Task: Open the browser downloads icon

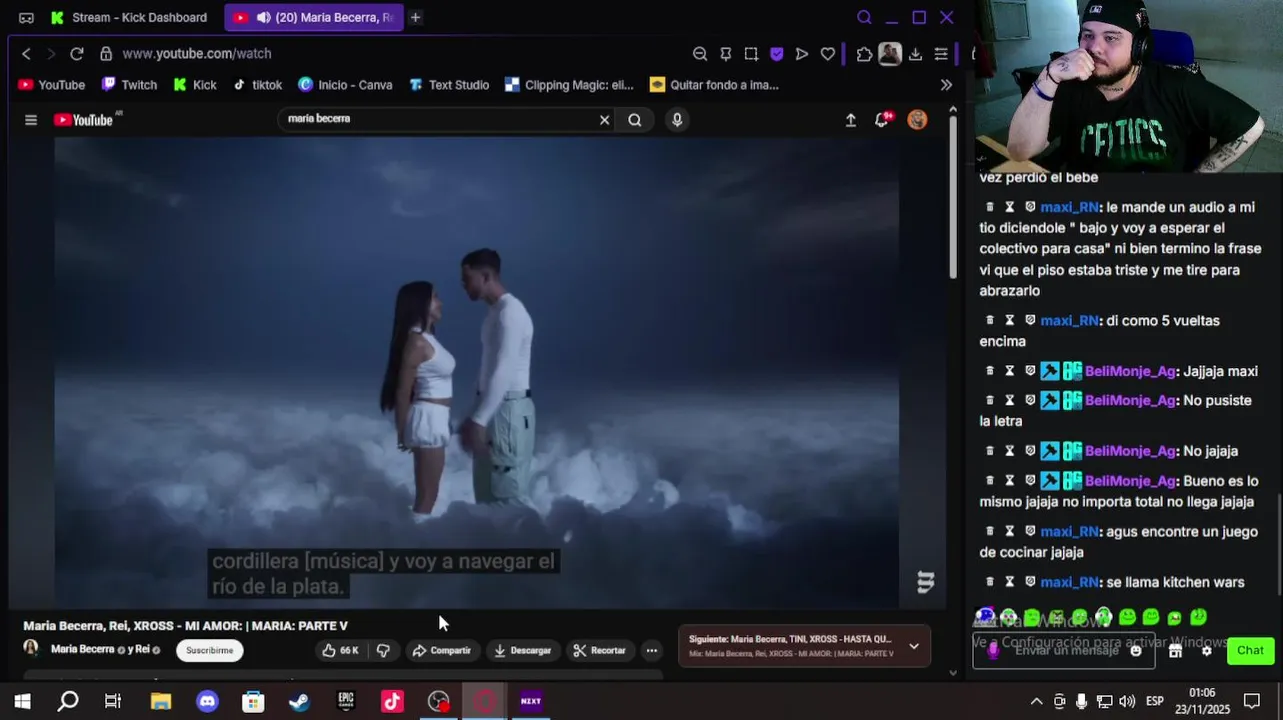Action: pyautogui.click(x=915, y=54)
